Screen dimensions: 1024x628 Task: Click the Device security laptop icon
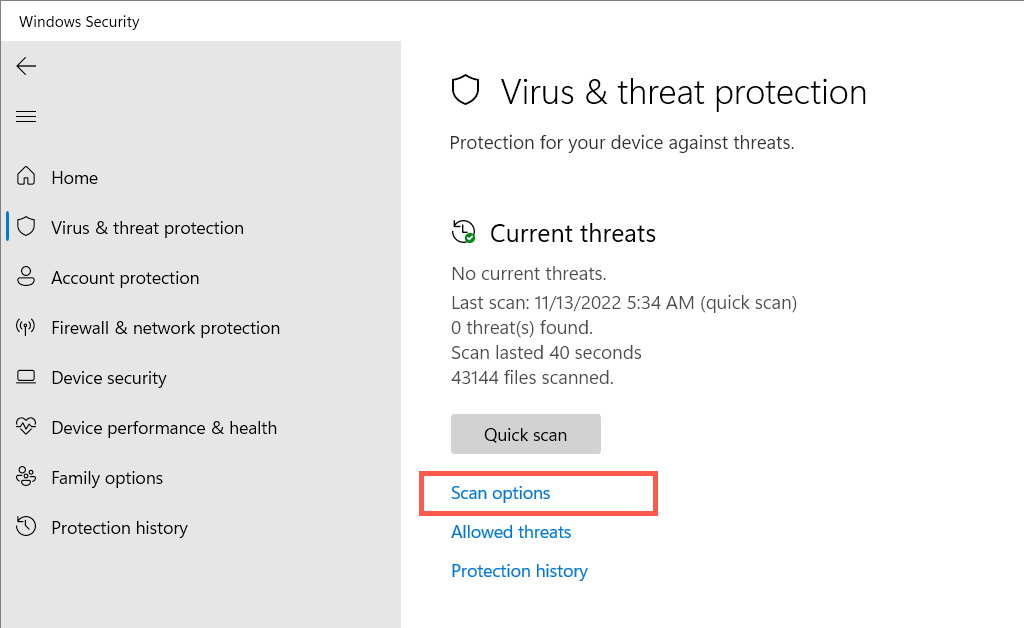click(x=27, y=377)
